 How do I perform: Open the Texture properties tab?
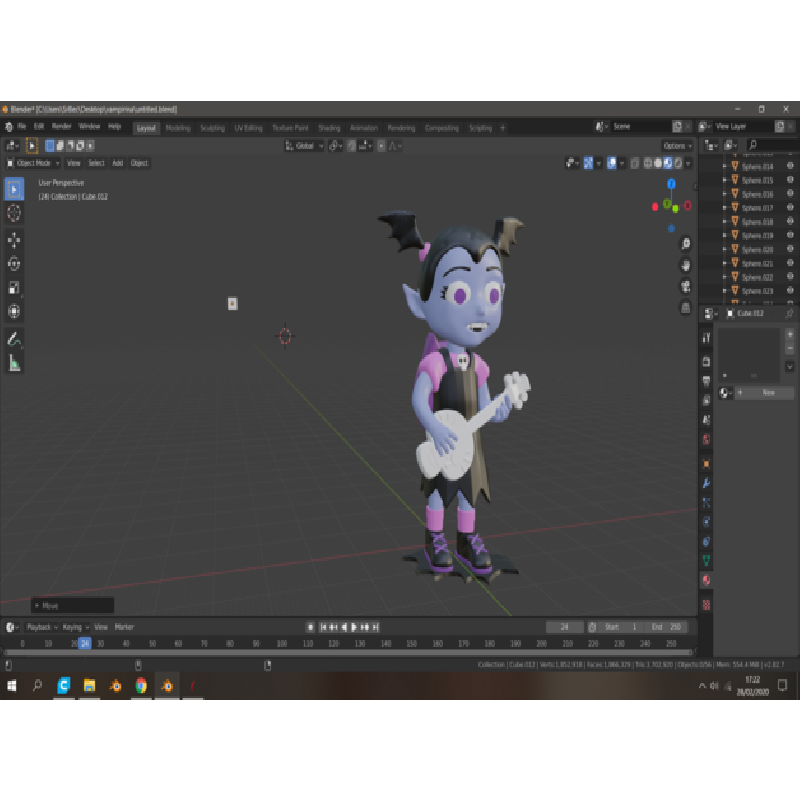[x=706, y=605]
